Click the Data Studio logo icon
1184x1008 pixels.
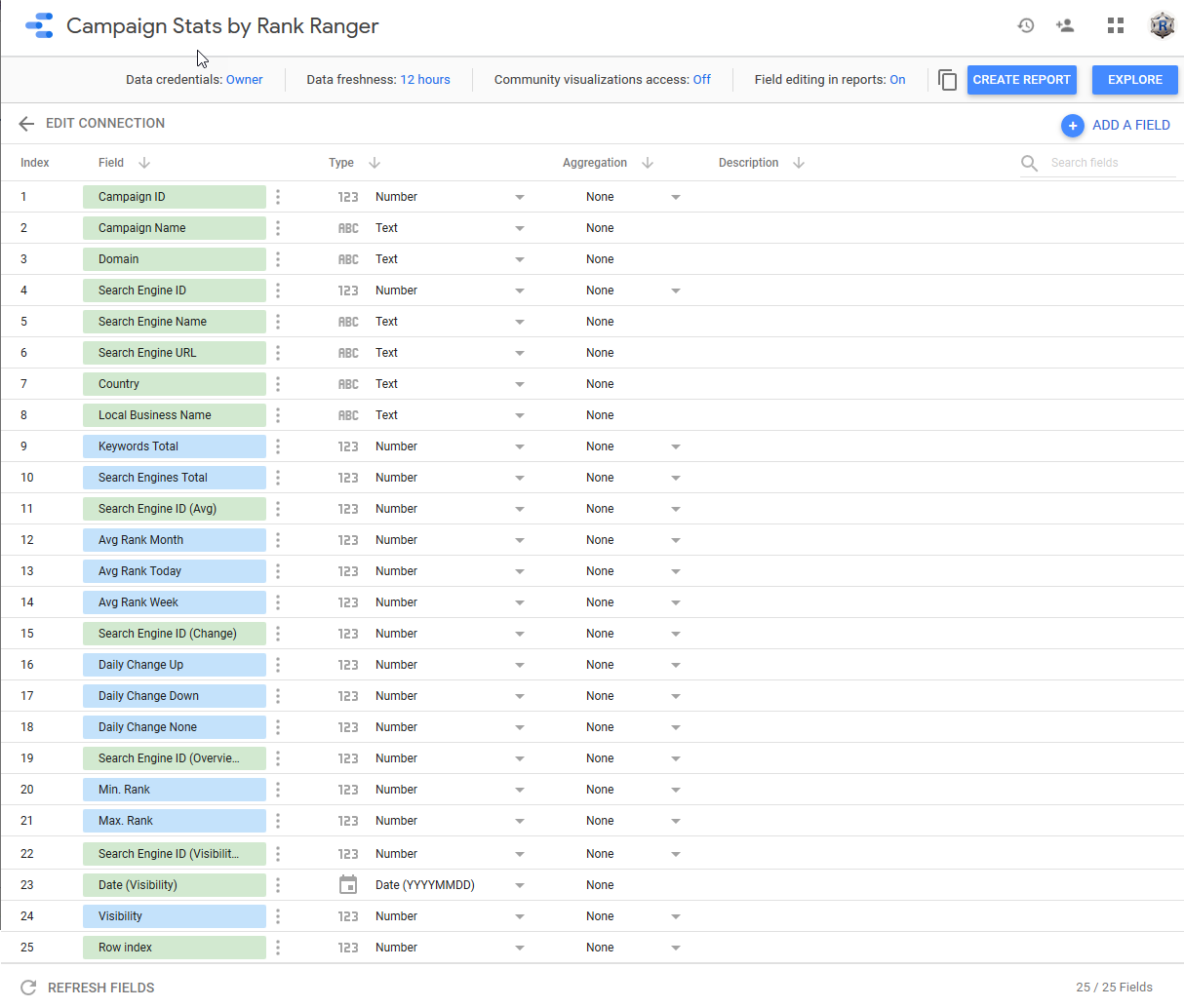coord(39,26)
